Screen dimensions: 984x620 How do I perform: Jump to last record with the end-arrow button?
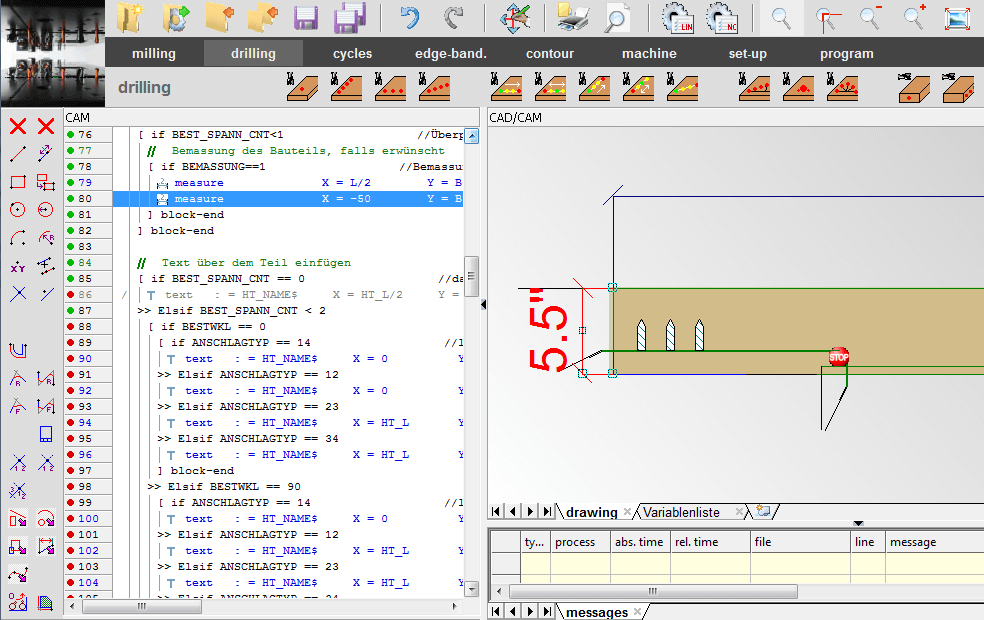545,511
